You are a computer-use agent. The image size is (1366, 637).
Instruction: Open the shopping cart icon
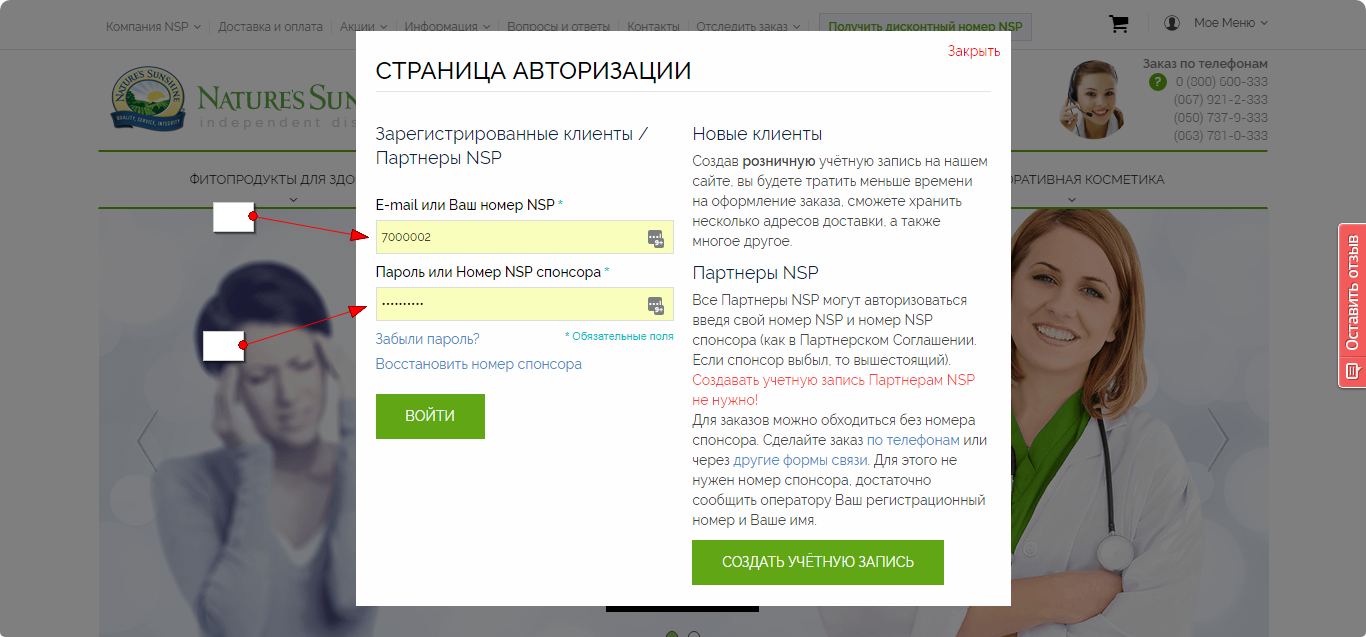[1119, 24]
